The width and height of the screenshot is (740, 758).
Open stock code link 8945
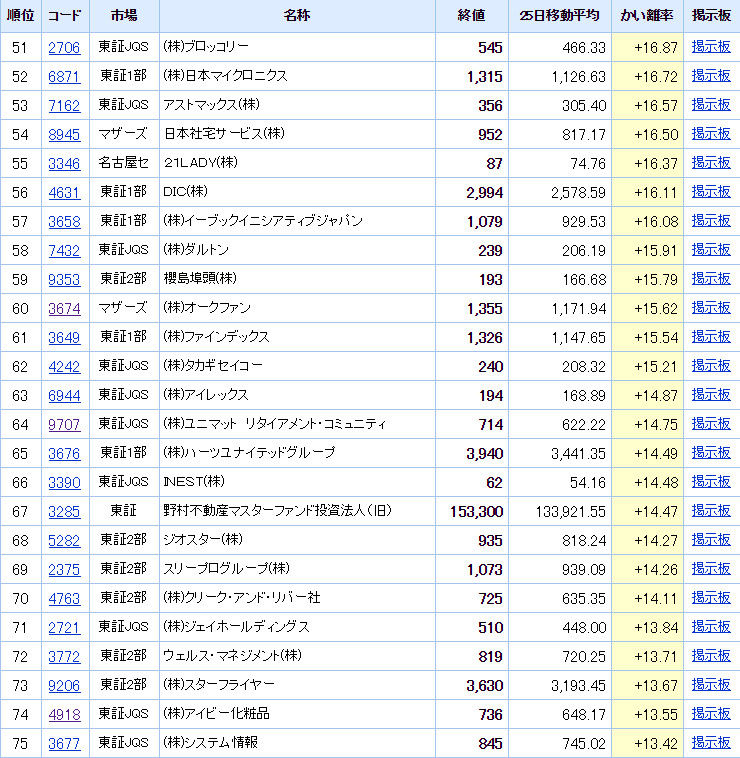(64, 134)
